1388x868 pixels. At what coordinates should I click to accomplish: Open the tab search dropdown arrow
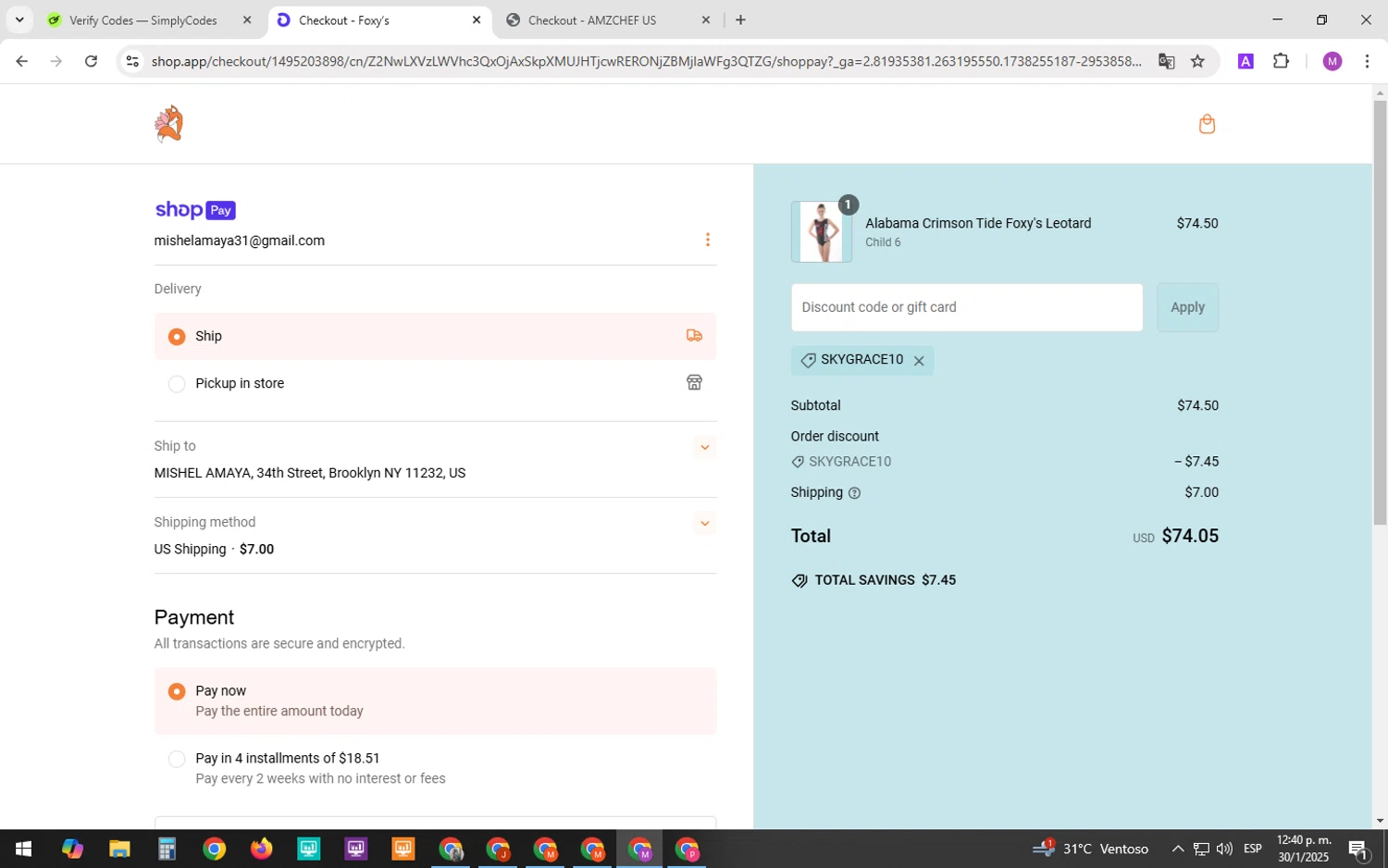19,19
